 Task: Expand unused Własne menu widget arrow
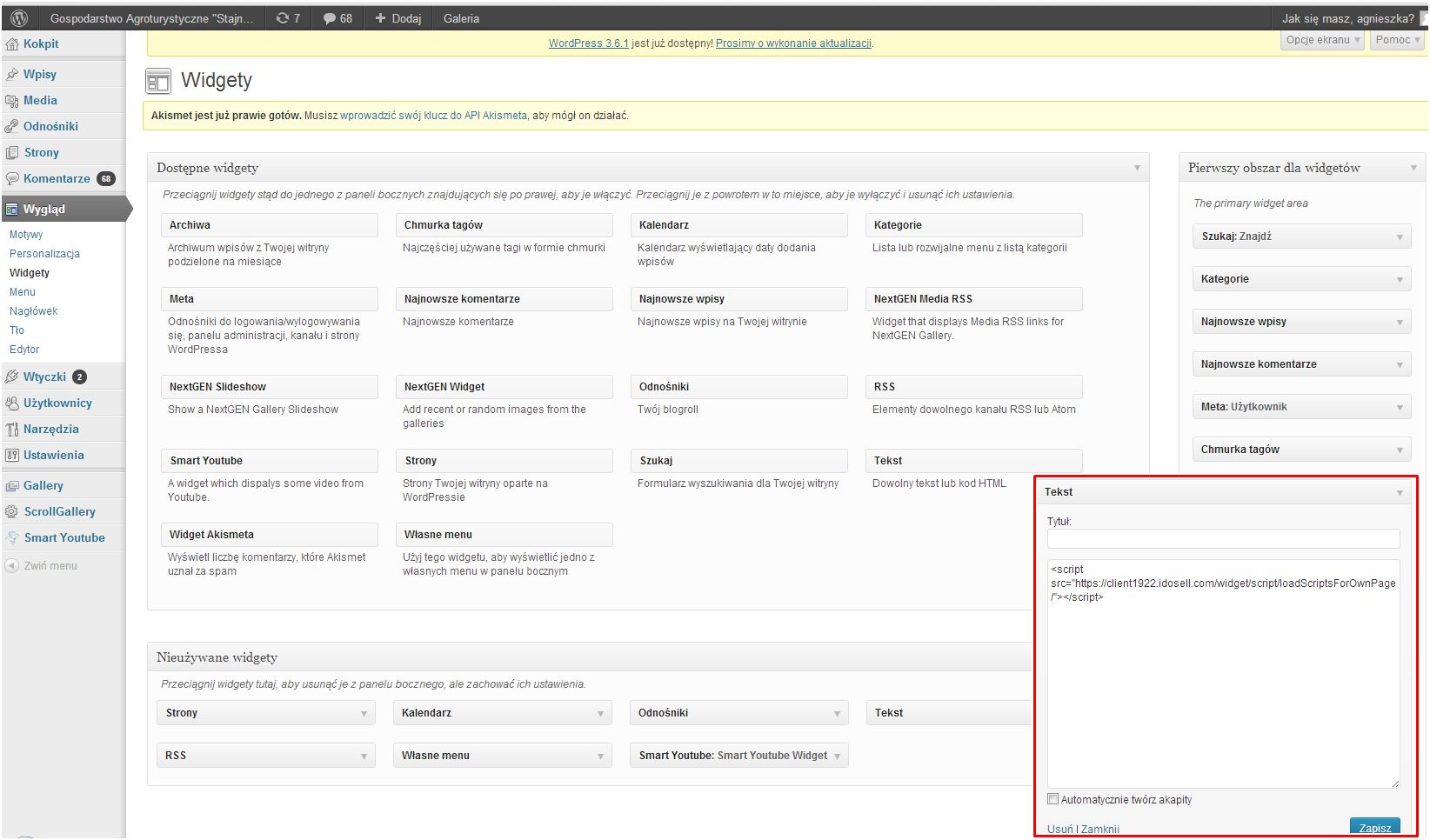tap(600, 757)
